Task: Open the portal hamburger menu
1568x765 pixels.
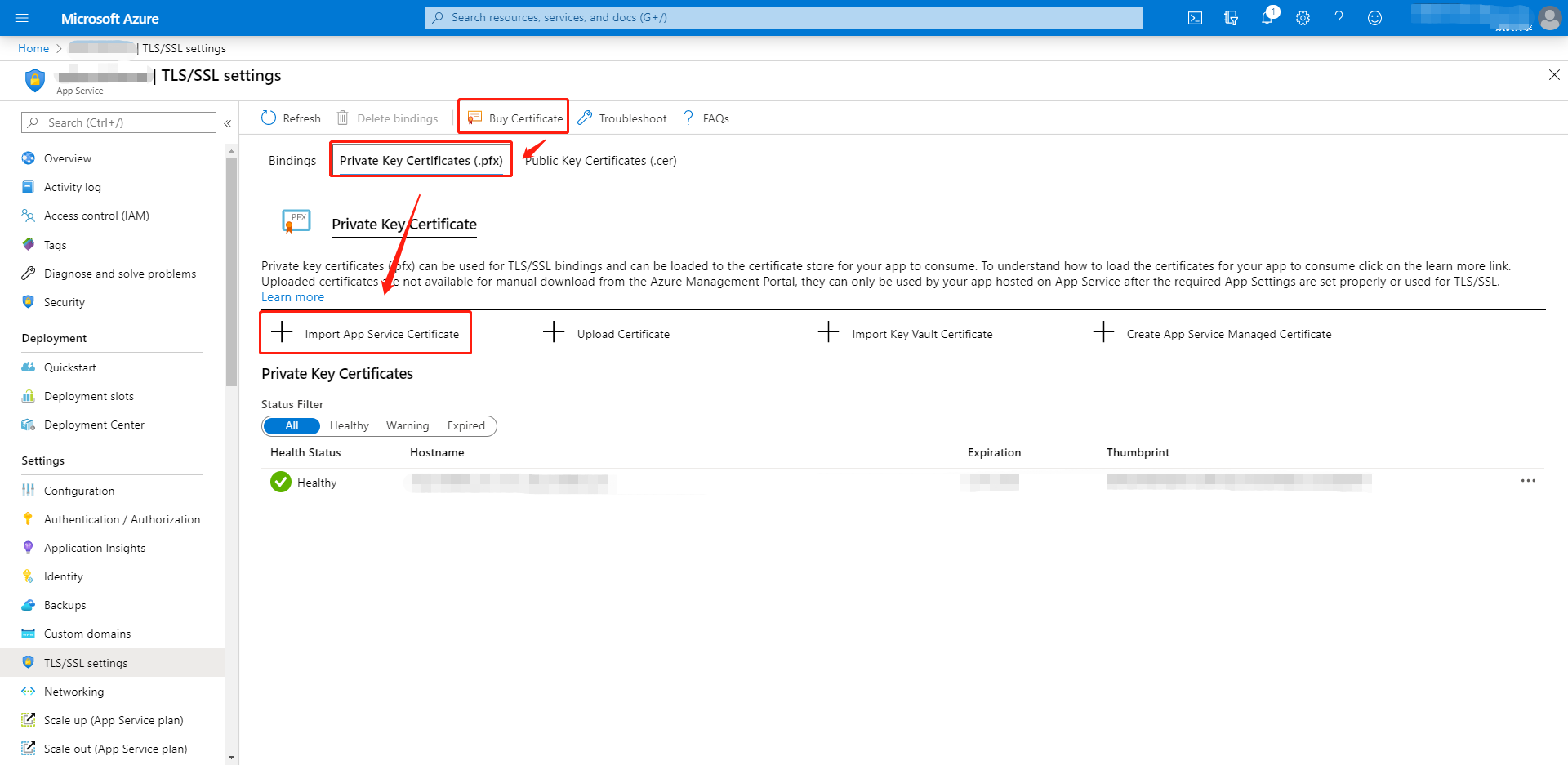Action: pyautogui.click(x=21, y=17)
